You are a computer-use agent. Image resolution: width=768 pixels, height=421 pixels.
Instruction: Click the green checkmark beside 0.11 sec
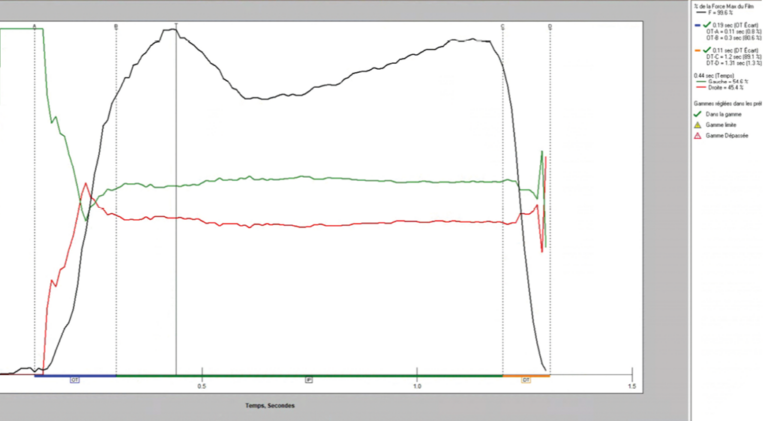[x=707, y=50]
